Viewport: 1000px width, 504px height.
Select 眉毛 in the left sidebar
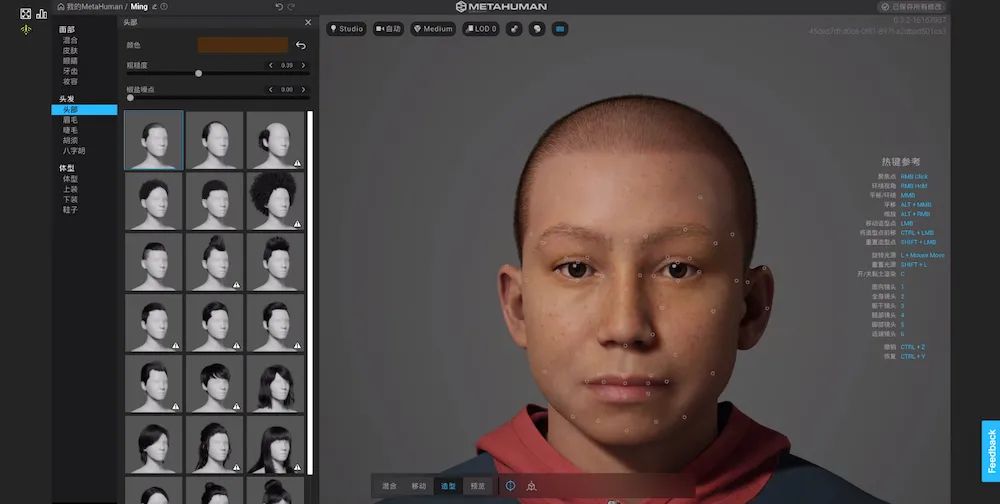(70, 120)
